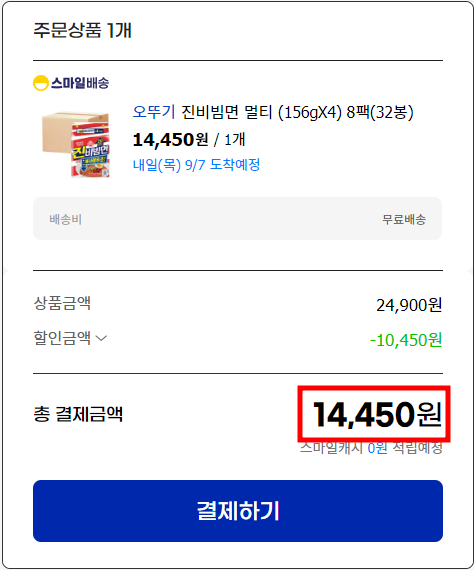This screenshot has height=570, width=474.
Task: Click the 내일(목) 9/7 도착예정 delivery notice
Action: tap(196, 165)
